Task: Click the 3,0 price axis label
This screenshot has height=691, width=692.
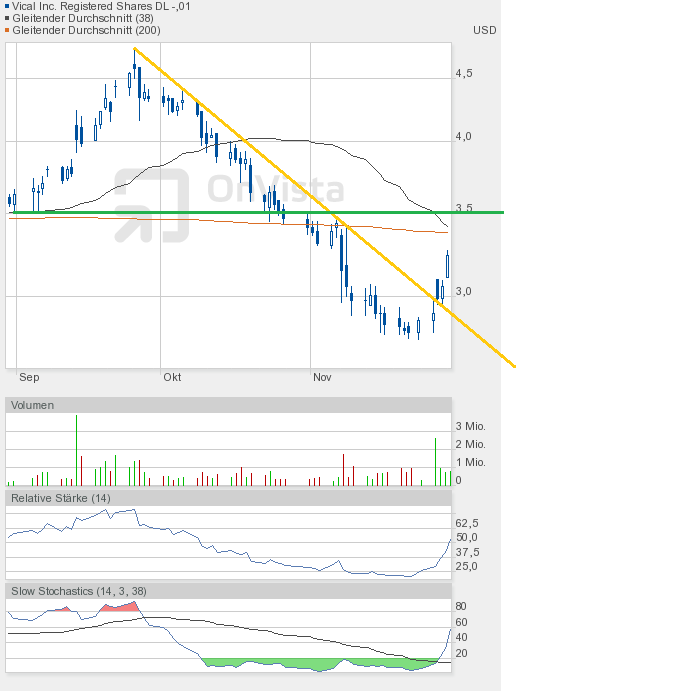Action: pyautogui.click(x=464, y=291)
